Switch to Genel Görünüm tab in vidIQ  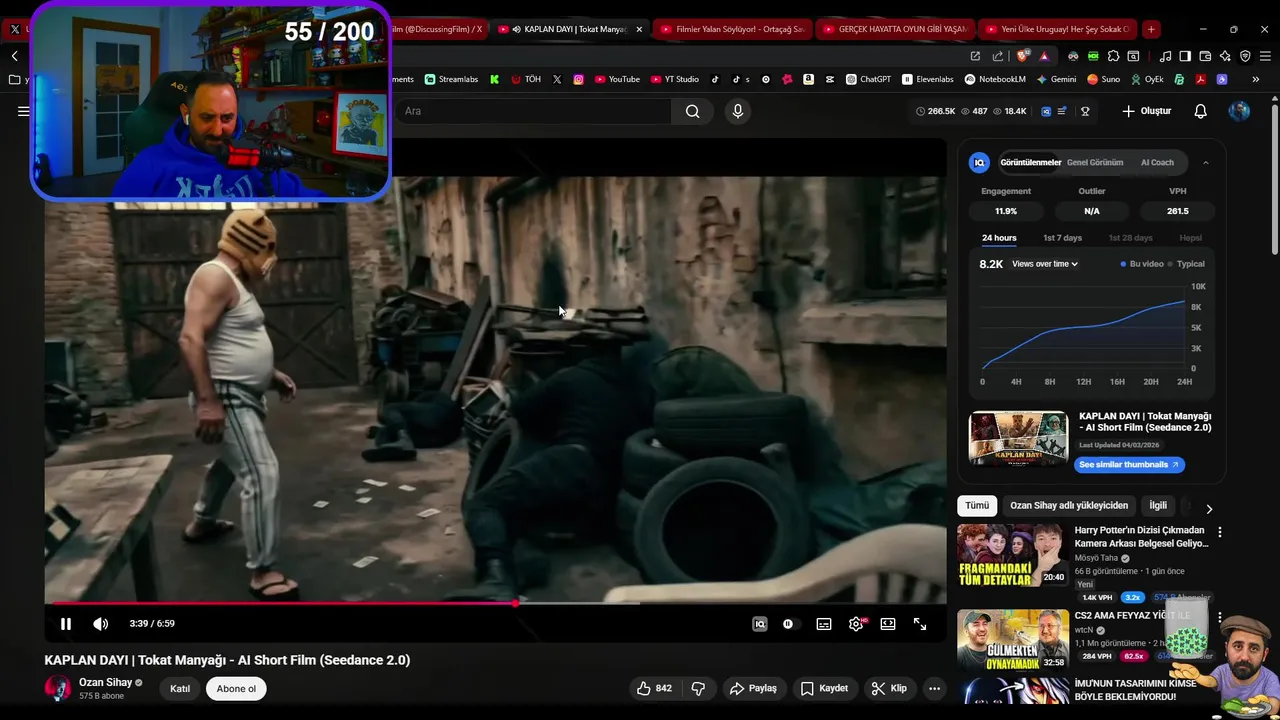click(x=1095, y=162)
